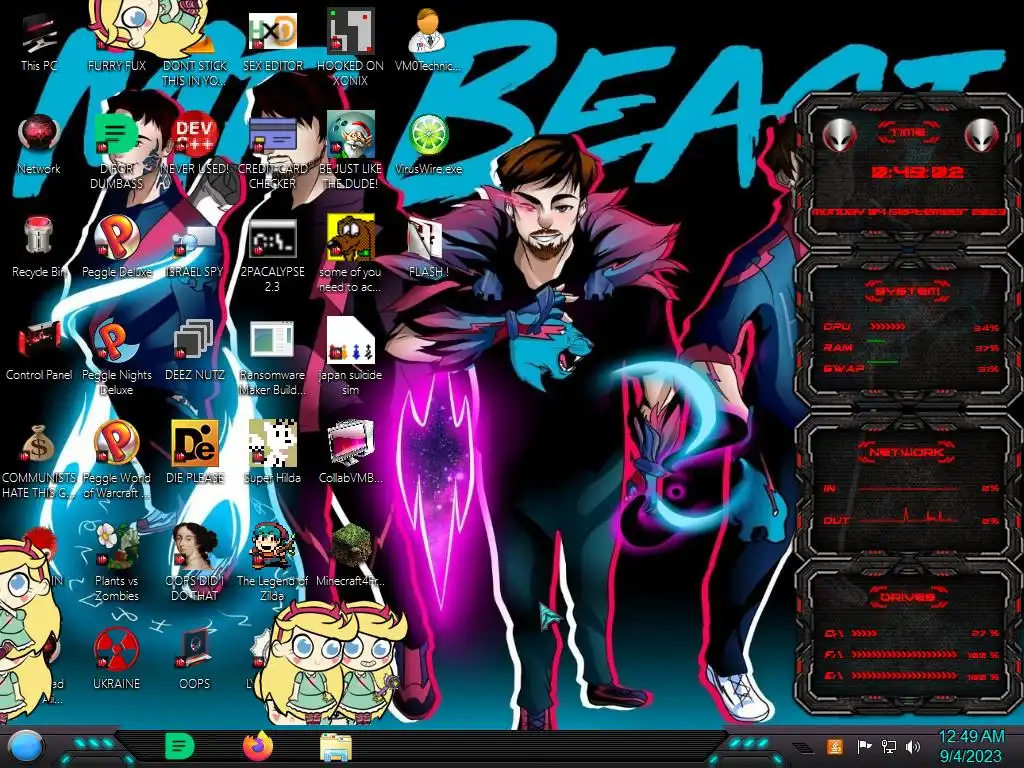Click the network IN traffic graph
The height and width of the screenshot is (768, 1024).
908,488
